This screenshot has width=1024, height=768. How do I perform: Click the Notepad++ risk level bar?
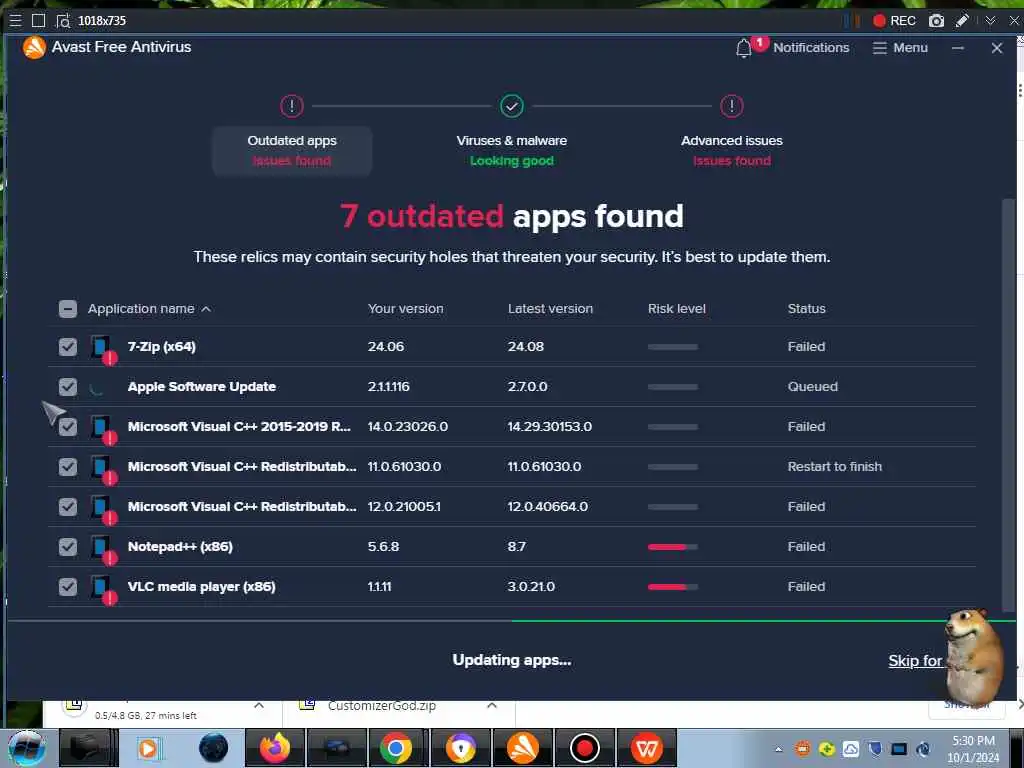673,547
